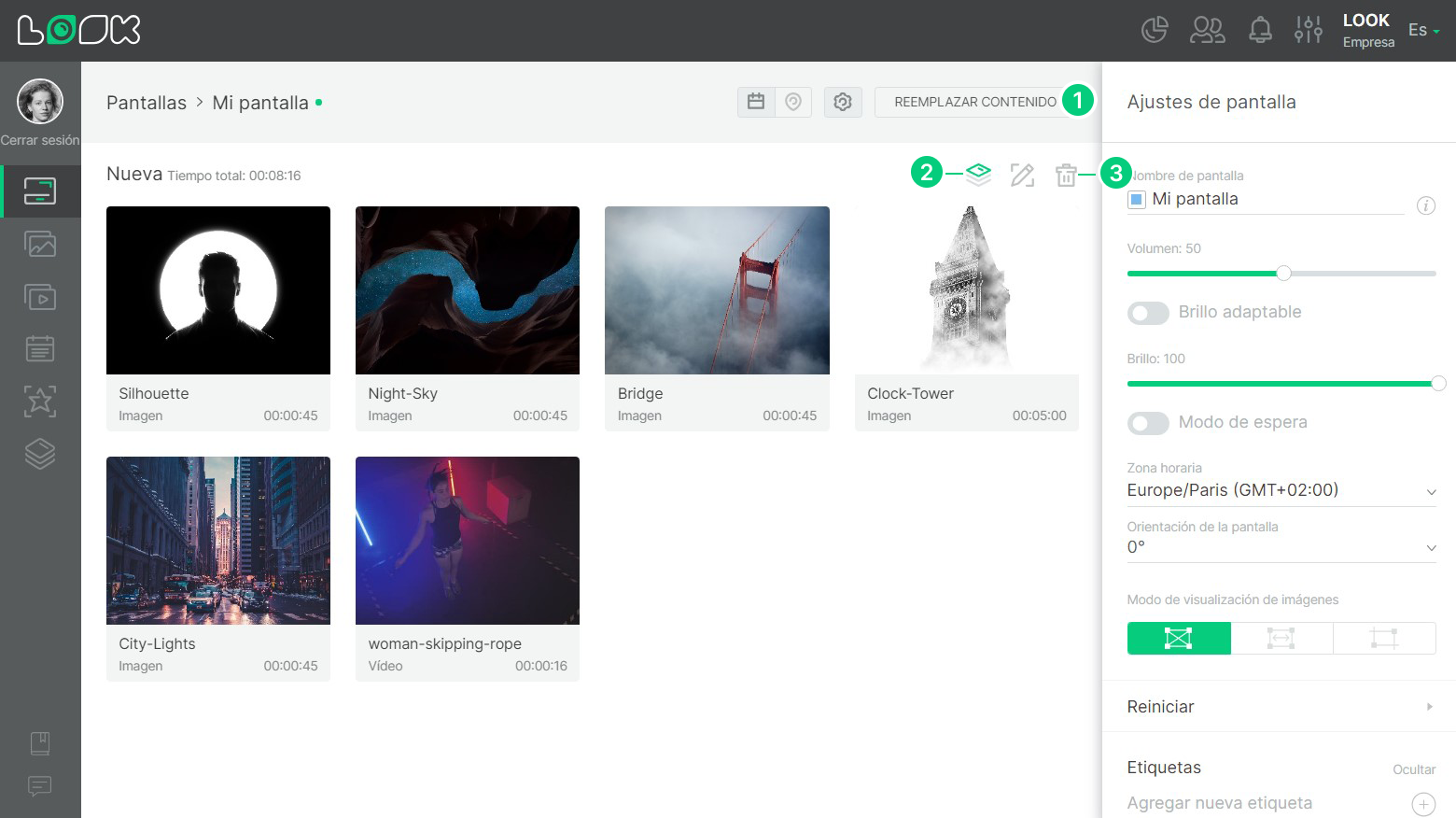1456x818 pixels.
Task: Click the edit playlist pencil icon
Action: coord(1022,175)
